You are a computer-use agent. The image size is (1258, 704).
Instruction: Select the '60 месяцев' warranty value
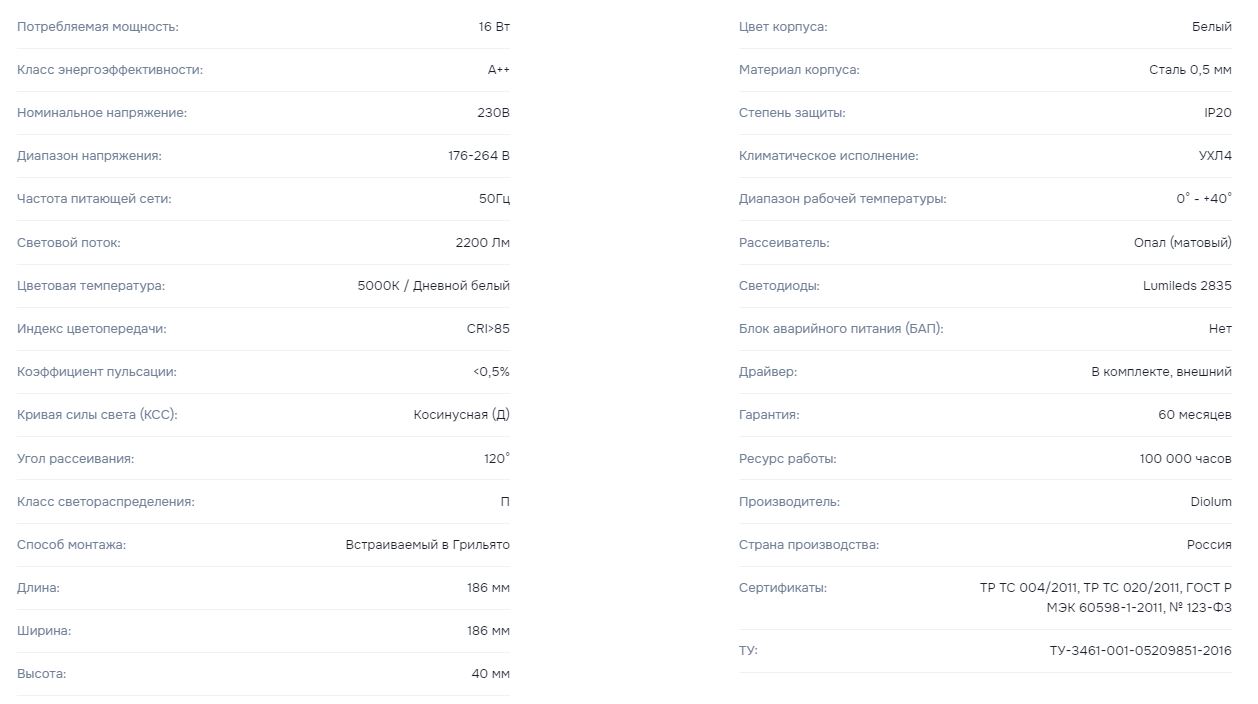click(x=1195, y=415)
